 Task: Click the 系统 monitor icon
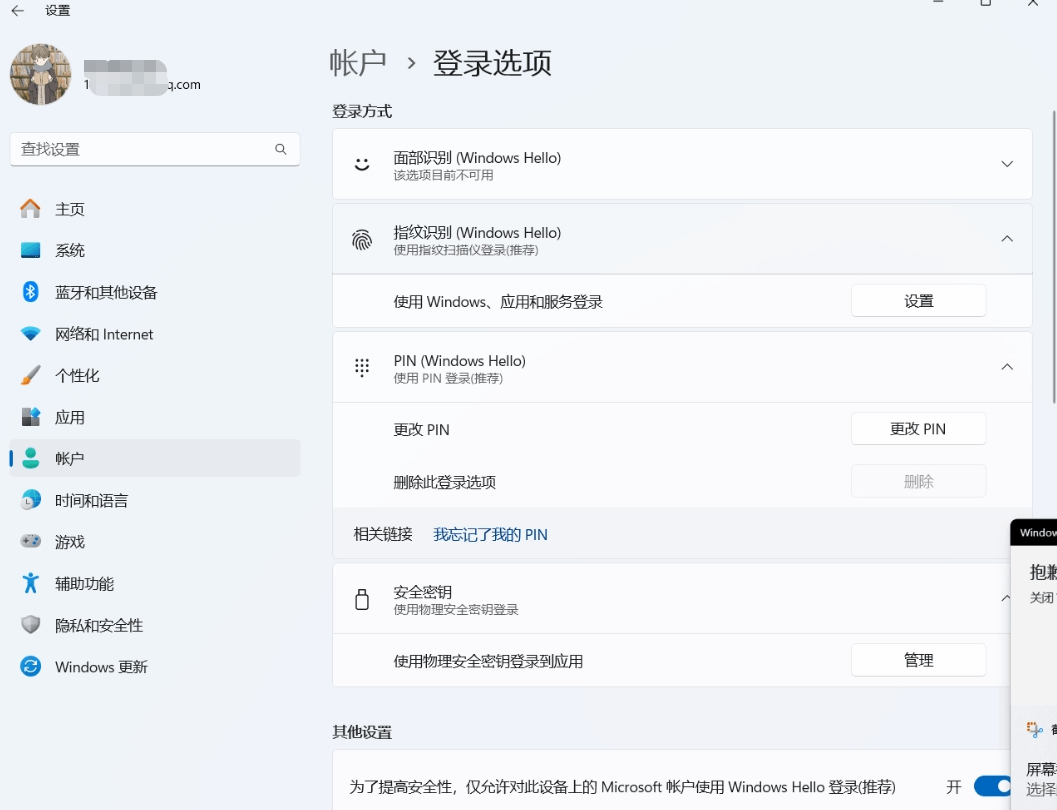pyautogui.click(x=30, y=251)
